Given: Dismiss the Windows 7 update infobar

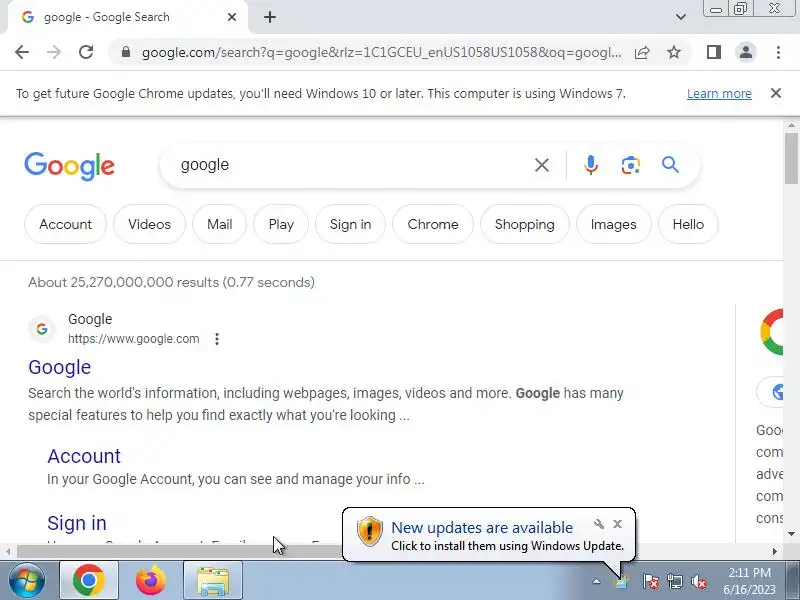Looking at the screenshot, I should point(776,93).
